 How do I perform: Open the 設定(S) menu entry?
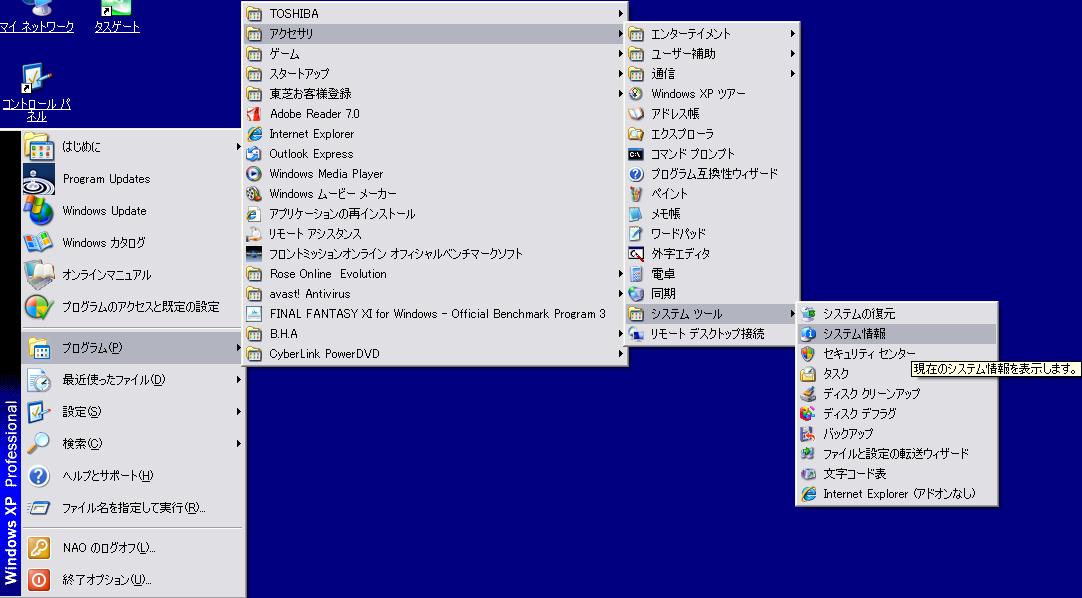pyautogui.click(x=133, y=412)
